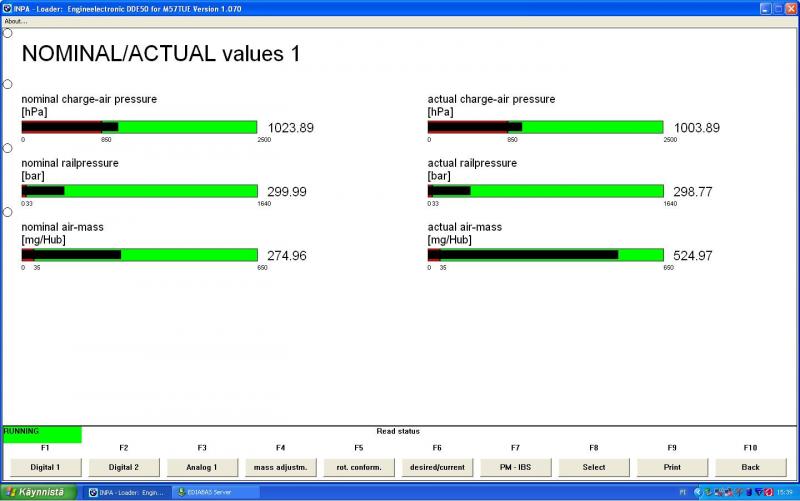Click the actual air-mass gauge bar
This screenshot has height=501, width=800.
545,255
